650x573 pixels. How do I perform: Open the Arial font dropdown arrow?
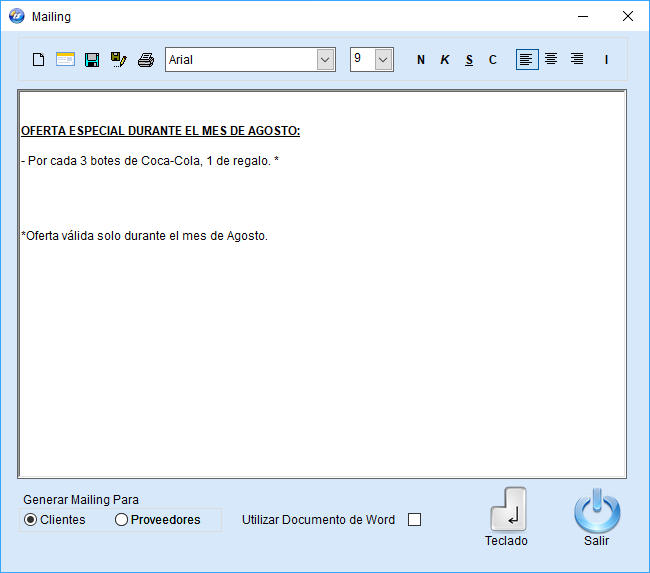pyautogui.click(x=325, y=60)
